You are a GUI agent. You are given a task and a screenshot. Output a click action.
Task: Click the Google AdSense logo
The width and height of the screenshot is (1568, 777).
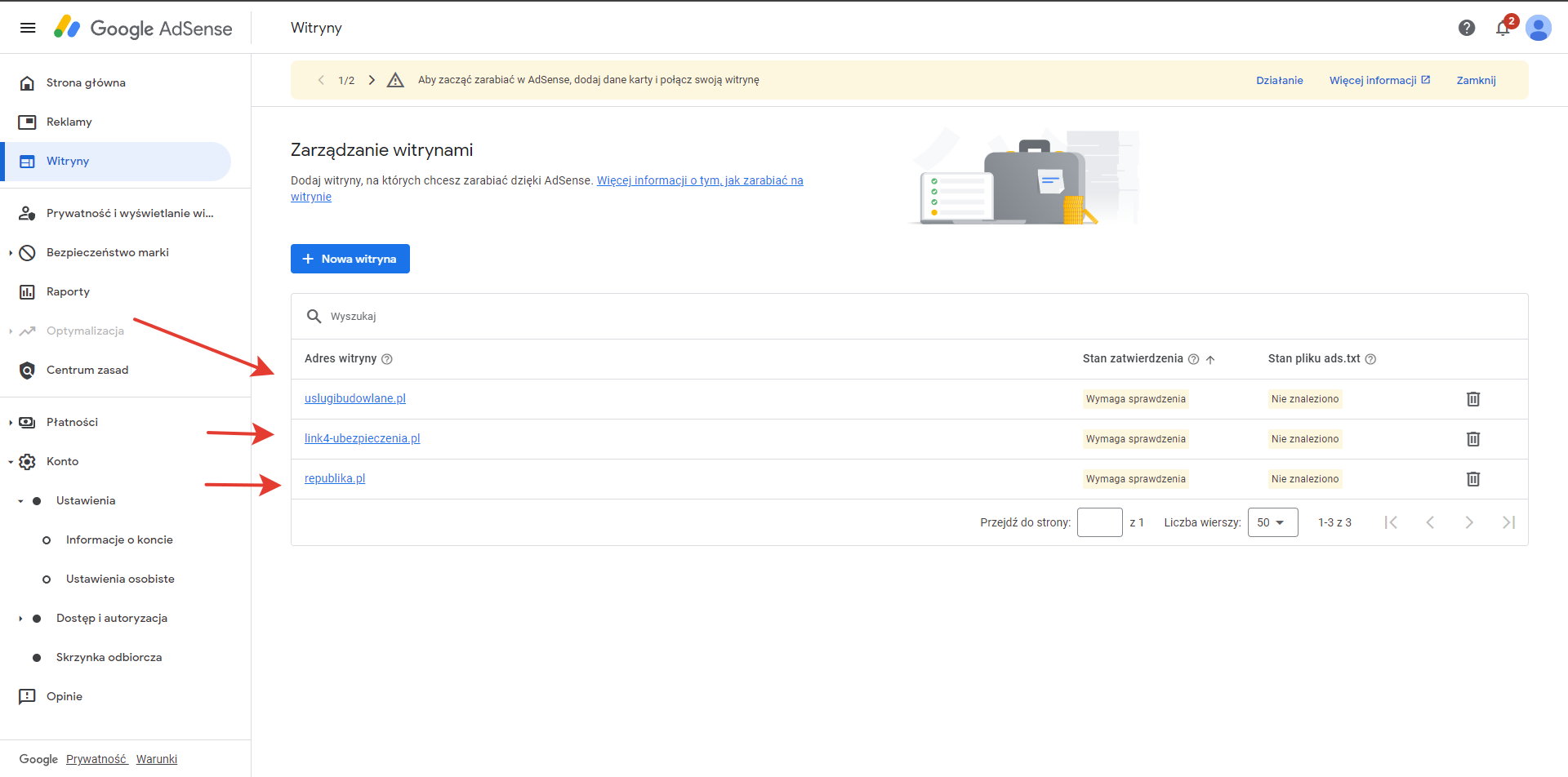[143, 28]
